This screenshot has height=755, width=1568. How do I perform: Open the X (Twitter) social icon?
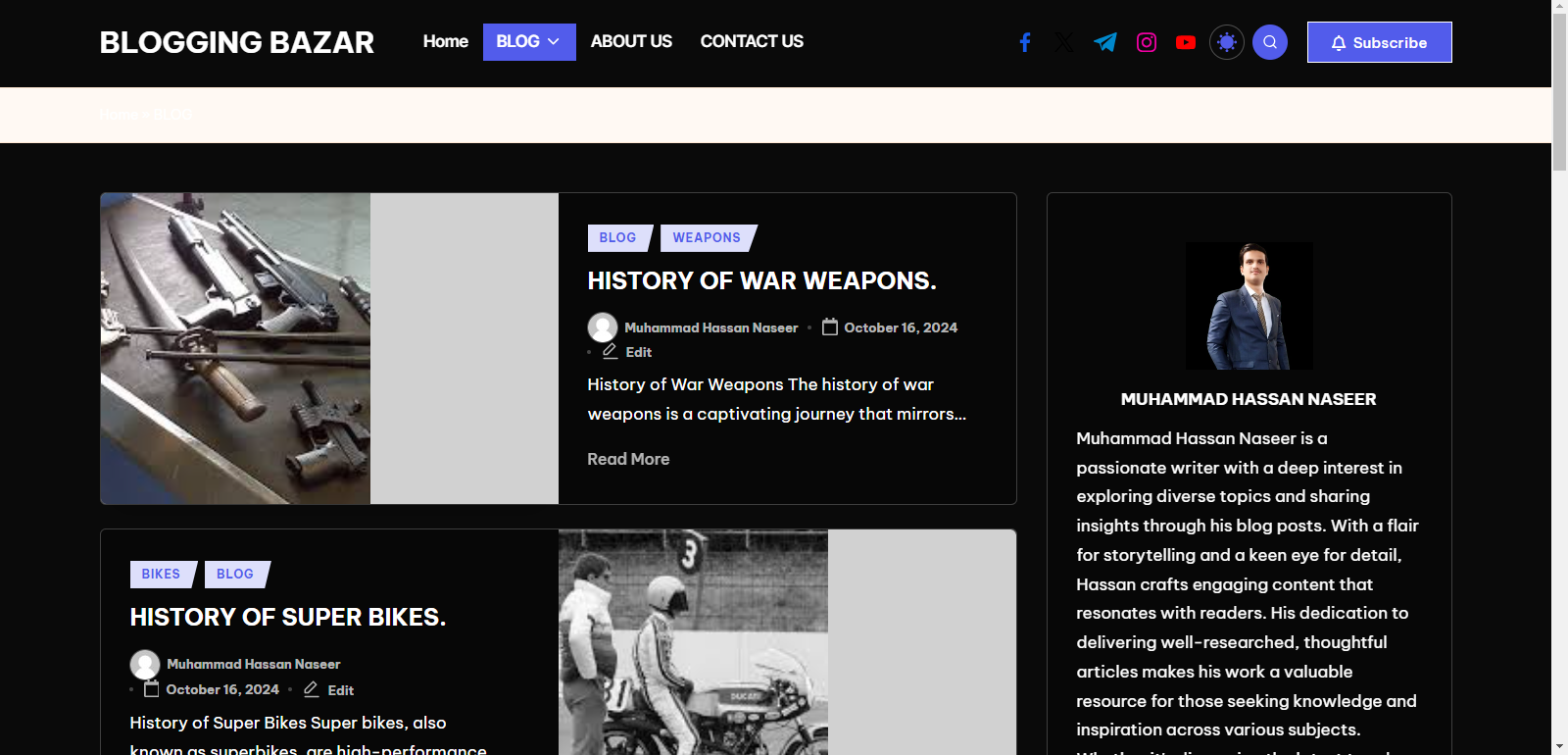[1064, 42]
